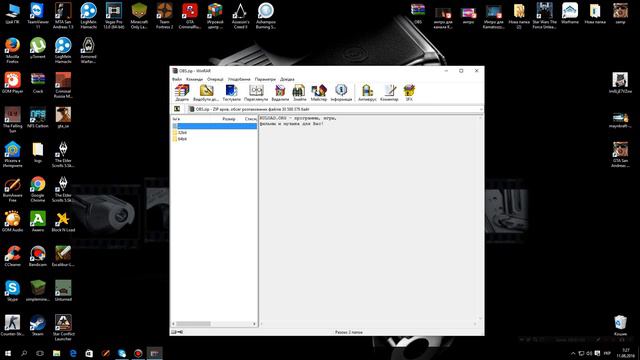The width and height of the screenshot is (640, 360).
Task: Open Skype desktop shortcut
Action: (12, 291)
